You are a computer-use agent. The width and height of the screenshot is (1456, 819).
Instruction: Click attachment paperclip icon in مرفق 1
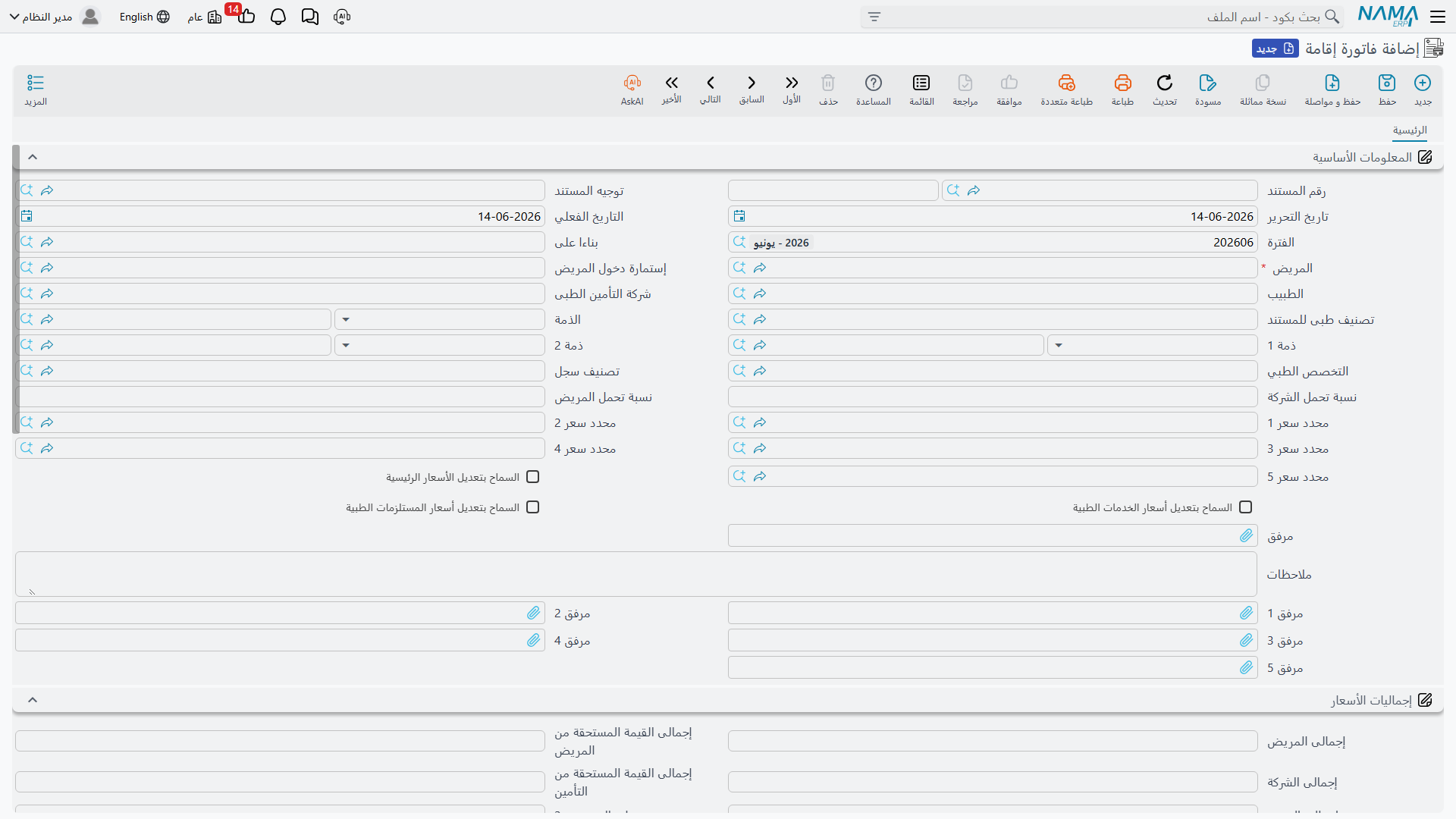pos(1247,613)
